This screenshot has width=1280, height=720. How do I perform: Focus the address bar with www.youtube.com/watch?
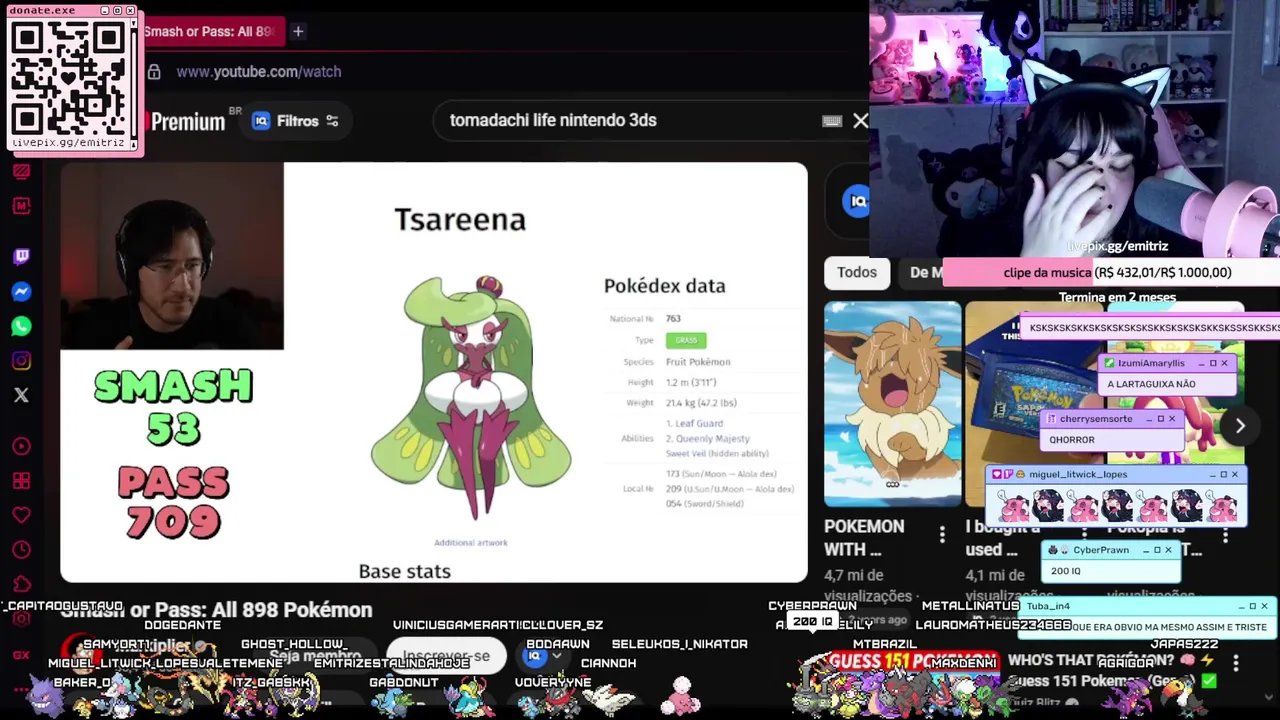coord(258,72)
